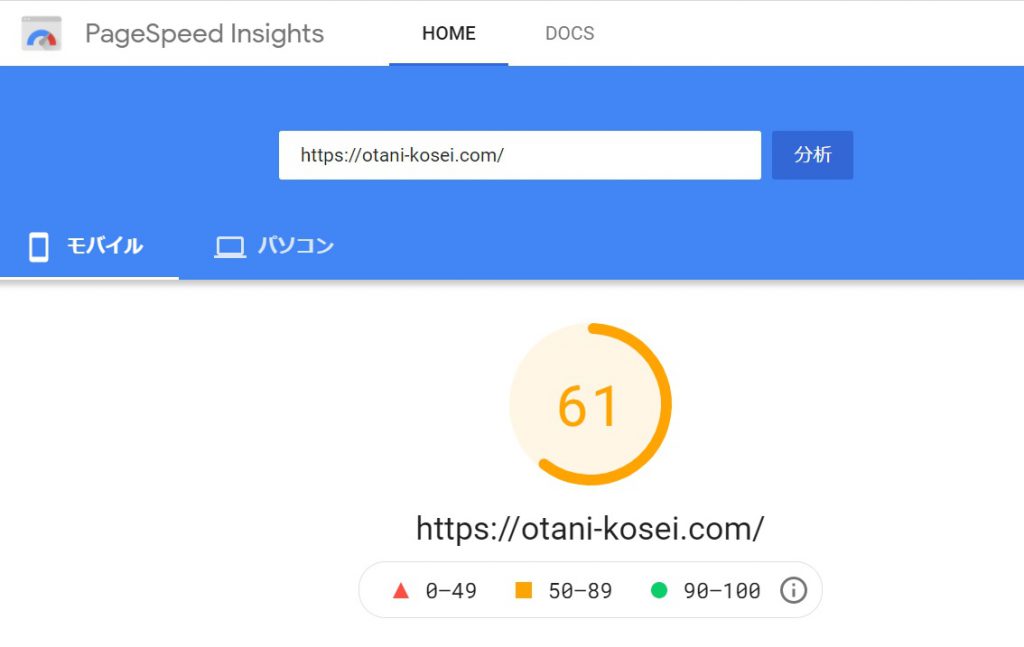
Task: Open the score legend info icon
Action: click(793, 591)
